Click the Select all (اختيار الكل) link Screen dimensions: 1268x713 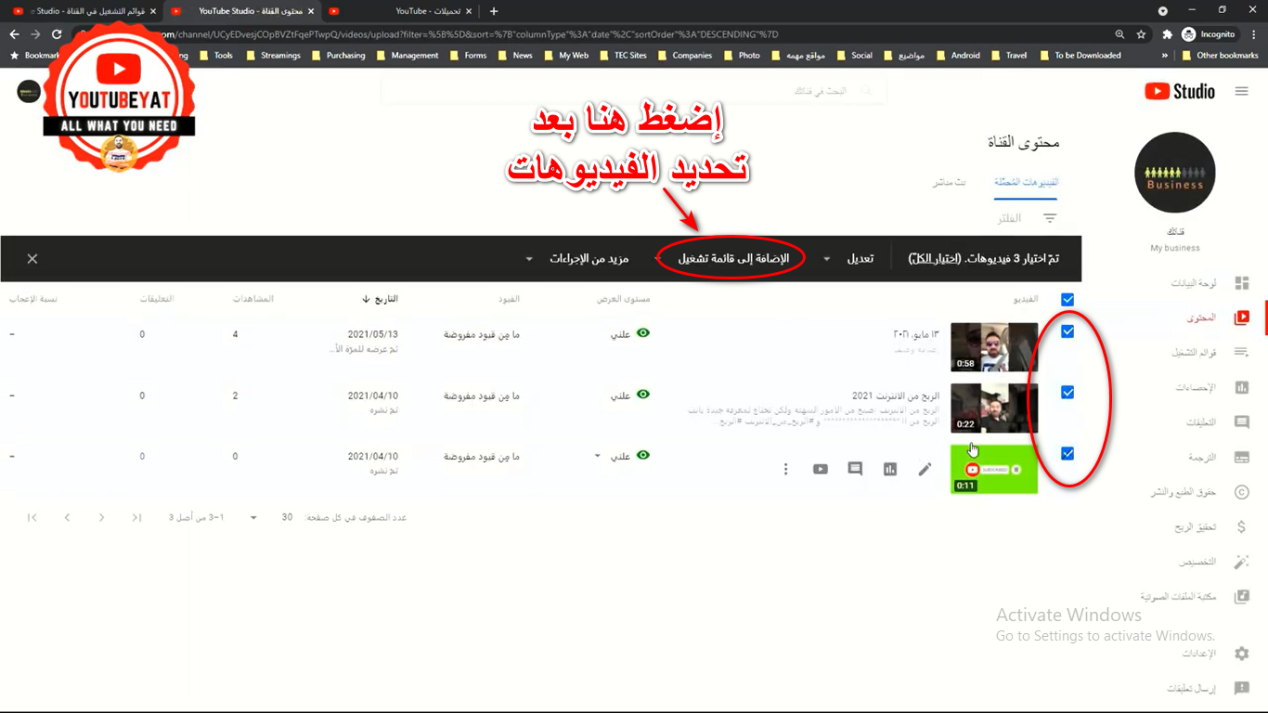click(x=928, y=259)
